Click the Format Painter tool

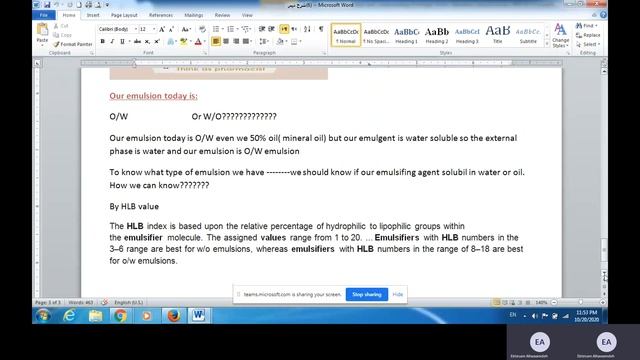click(73, 44)
